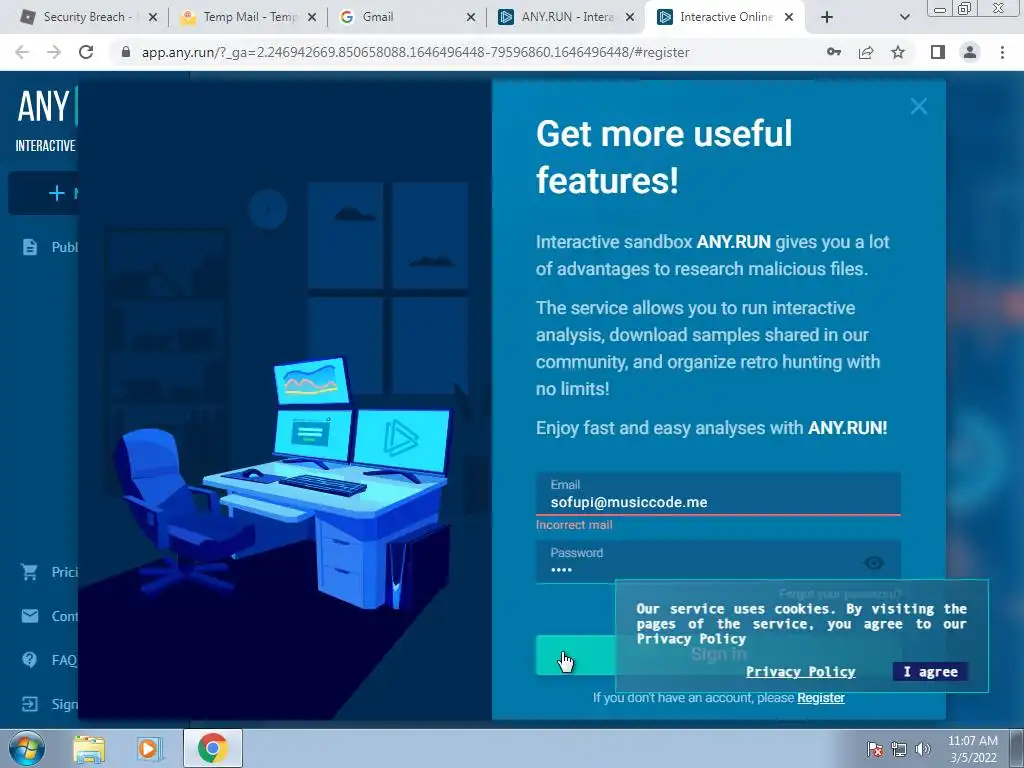Click Chrome icon in taskbar

(213, 749)
